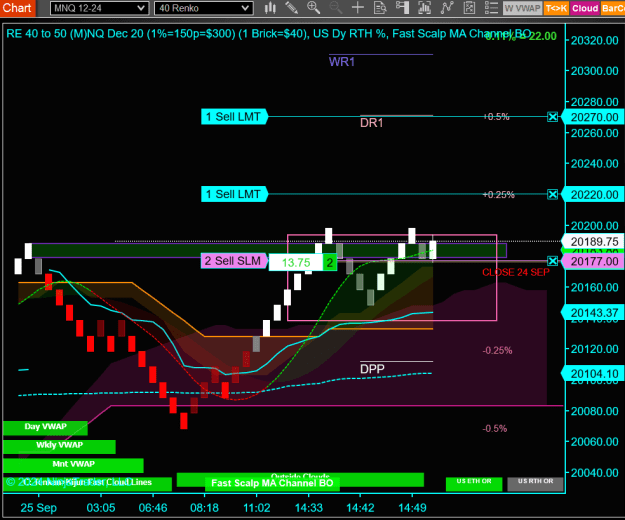
Task: Select the 2 Sell SLM order label
Action: point(234,261)
